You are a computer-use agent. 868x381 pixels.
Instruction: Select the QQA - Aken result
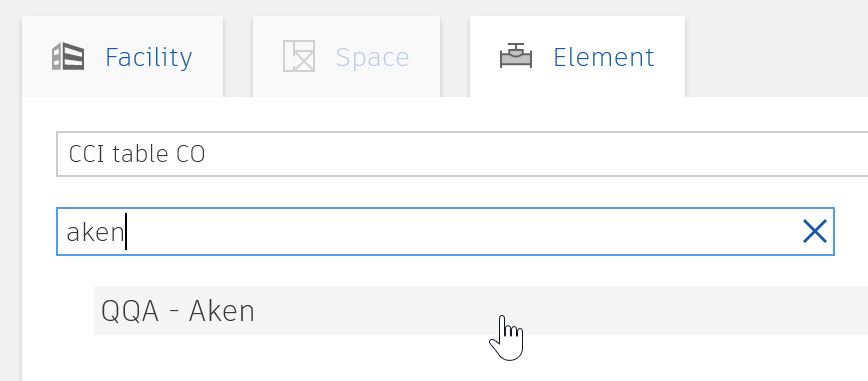(x=481, y=311)
